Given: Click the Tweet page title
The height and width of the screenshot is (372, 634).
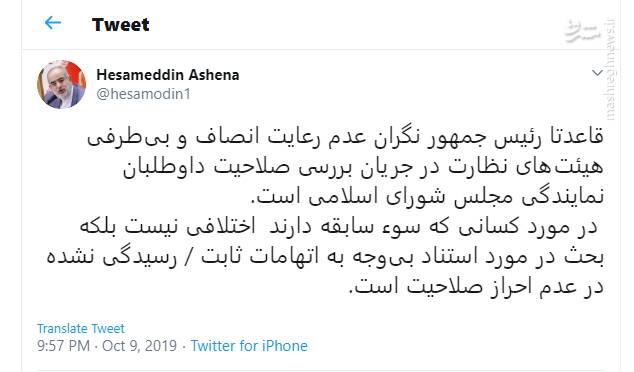Looking at the screenshot, I should (120, 25).
